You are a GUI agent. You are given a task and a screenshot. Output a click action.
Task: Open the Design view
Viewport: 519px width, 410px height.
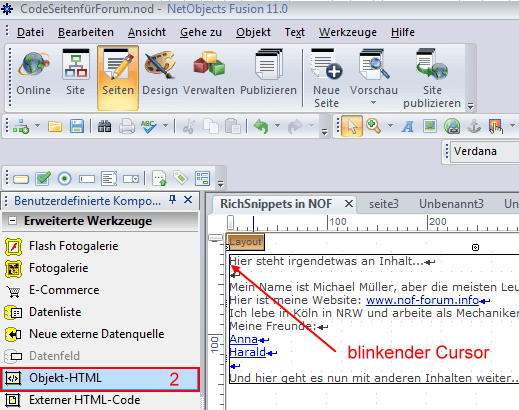click(x=160, y=74)
